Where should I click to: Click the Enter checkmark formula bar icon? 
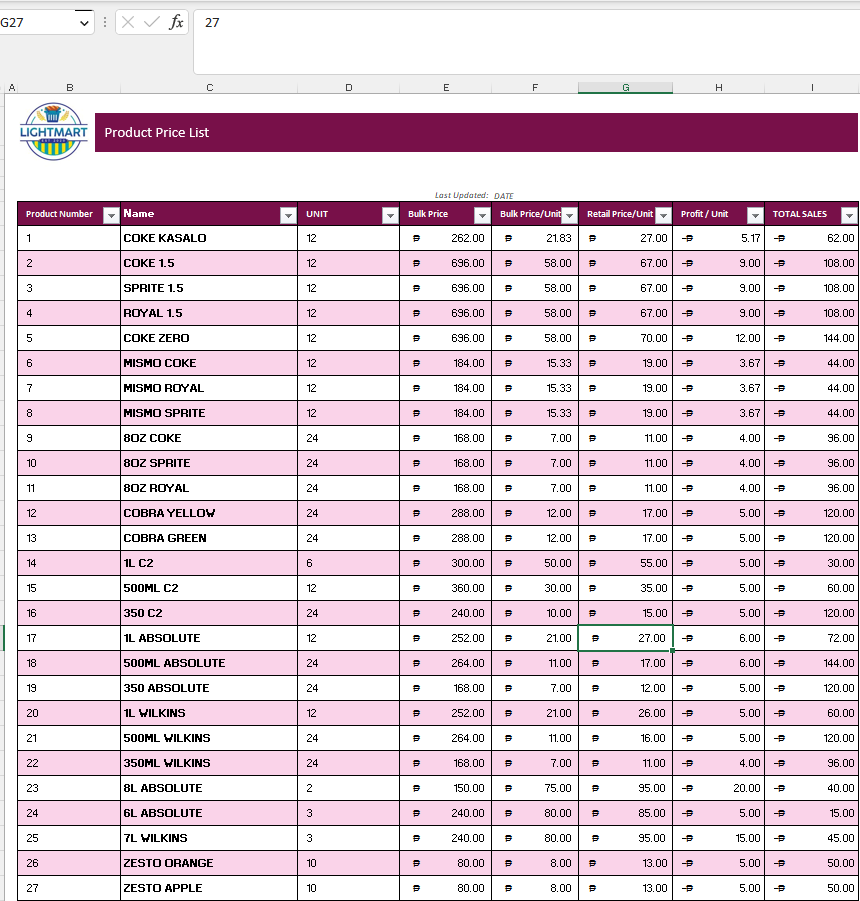(152, 22)
